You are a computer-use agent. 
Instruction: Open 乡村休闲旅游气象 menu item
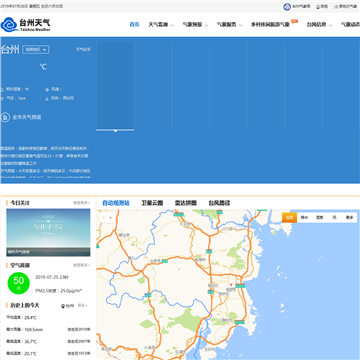coord(270,25)
